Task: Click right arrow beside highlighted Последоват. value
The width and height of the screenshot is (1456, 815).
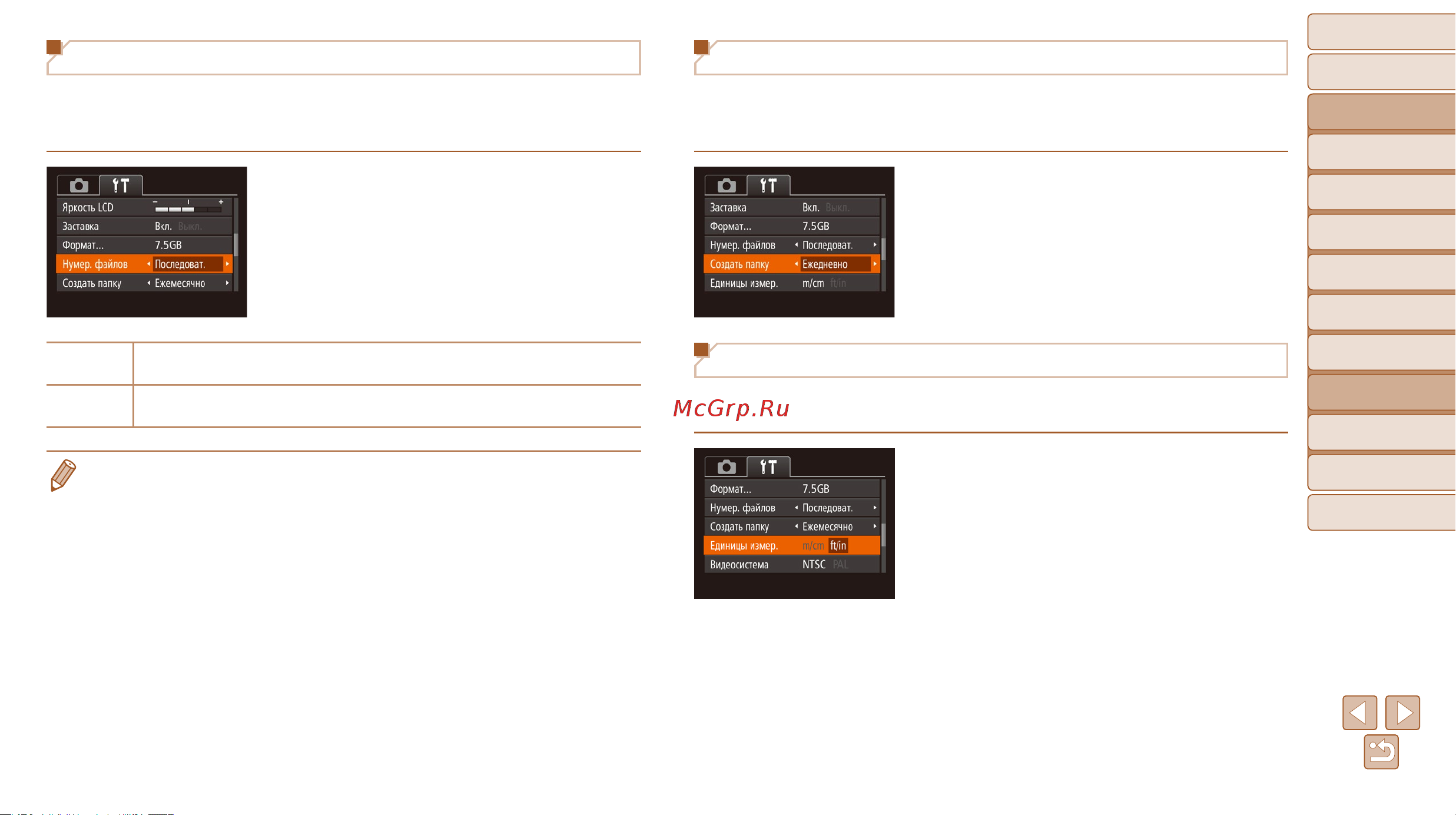Action: point(227,264)
